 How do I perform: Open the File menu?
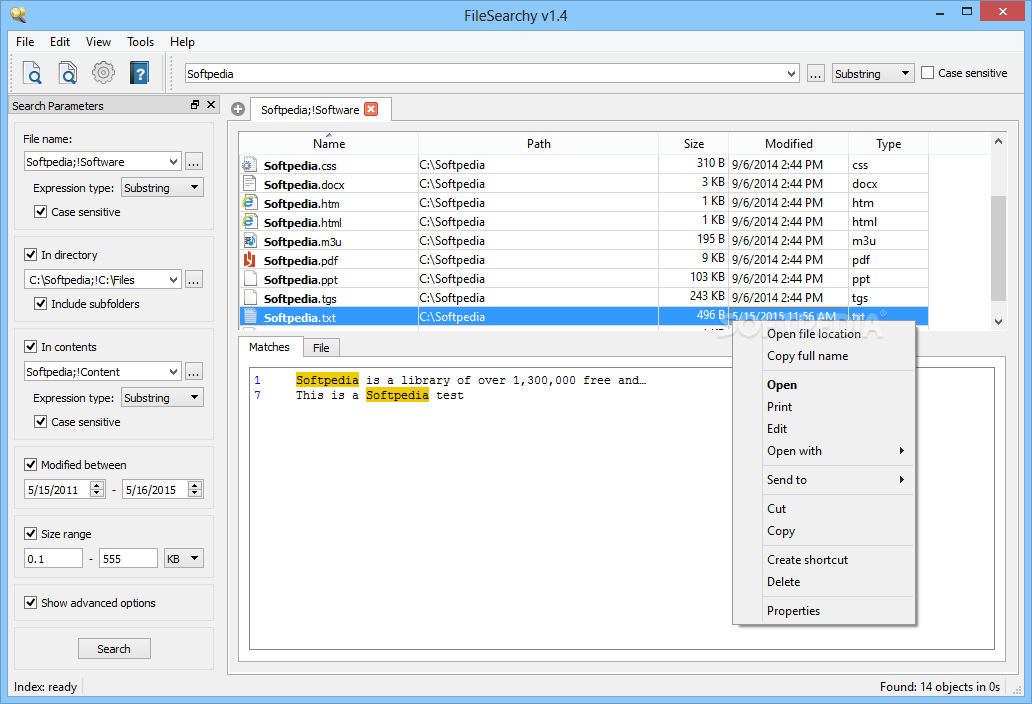click(x=25, y=41)
